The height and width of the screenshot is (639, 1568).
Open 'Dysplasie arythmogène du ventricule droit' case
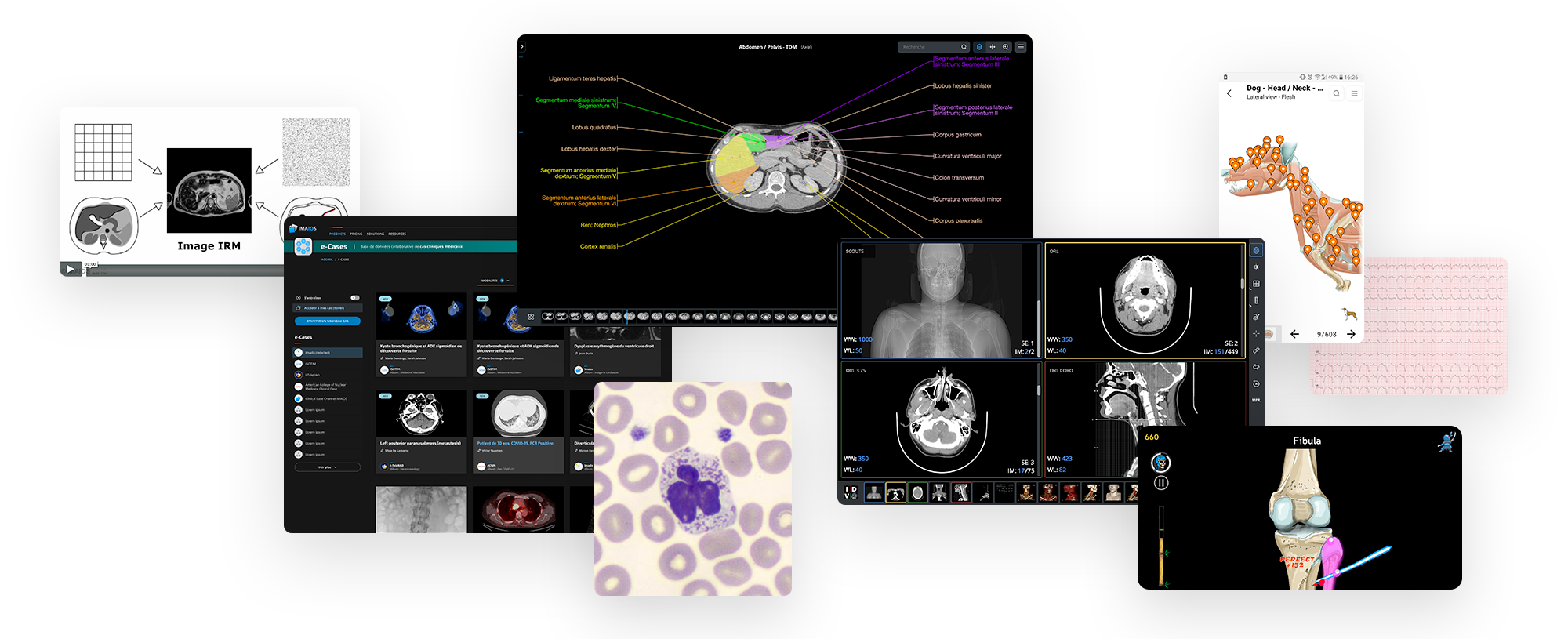point(614,346)
